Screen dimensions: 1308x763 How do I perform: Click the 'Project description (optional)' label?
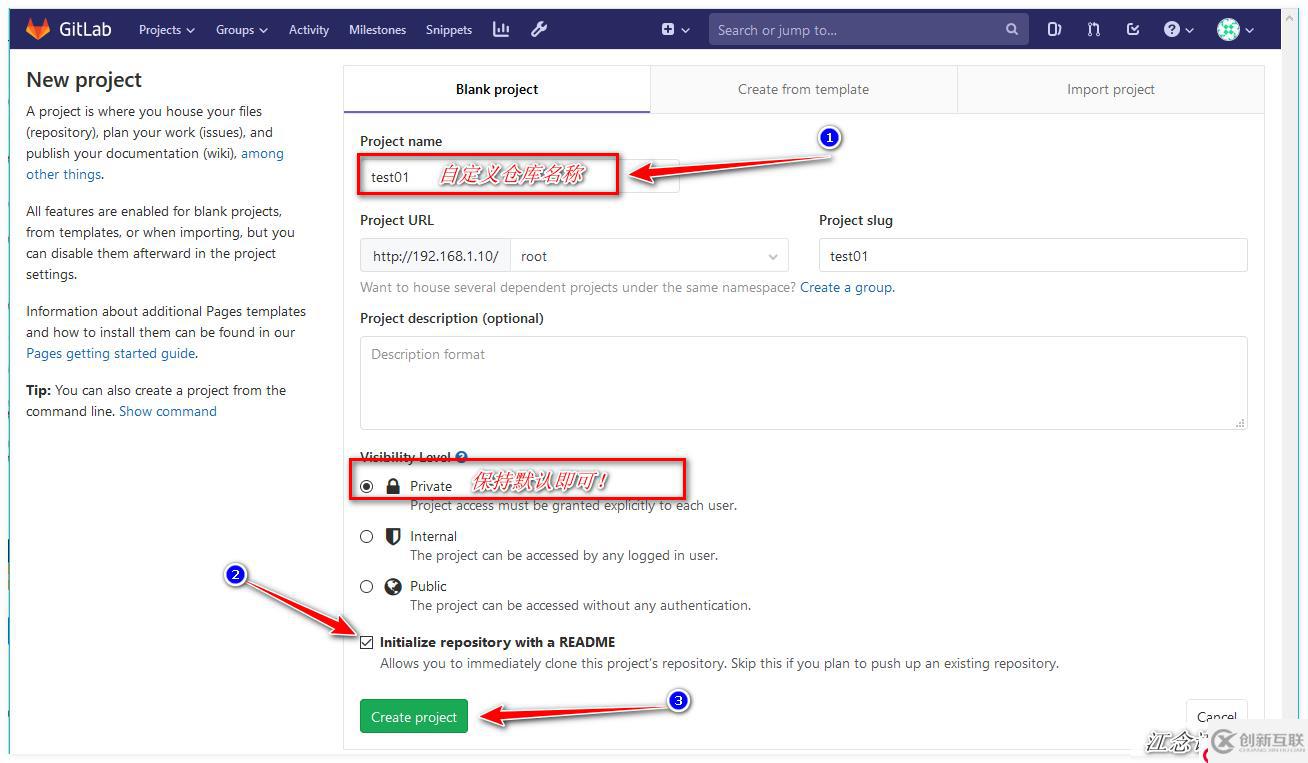tap(452, 318)
